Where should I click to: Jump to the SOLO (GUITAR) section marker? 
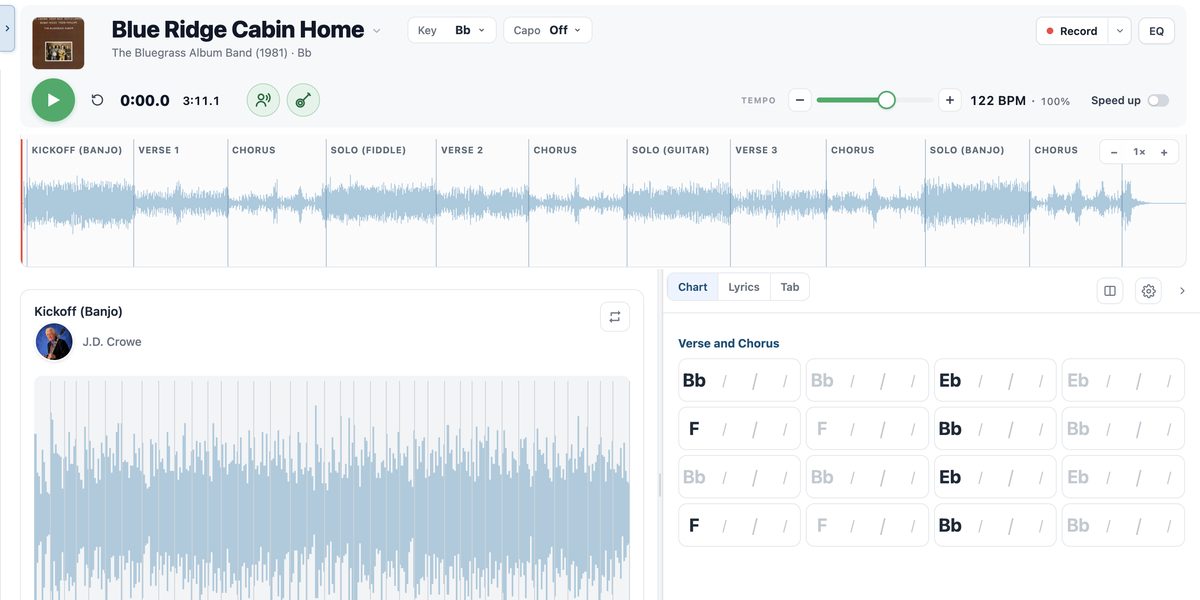click(x=671, y=150)
